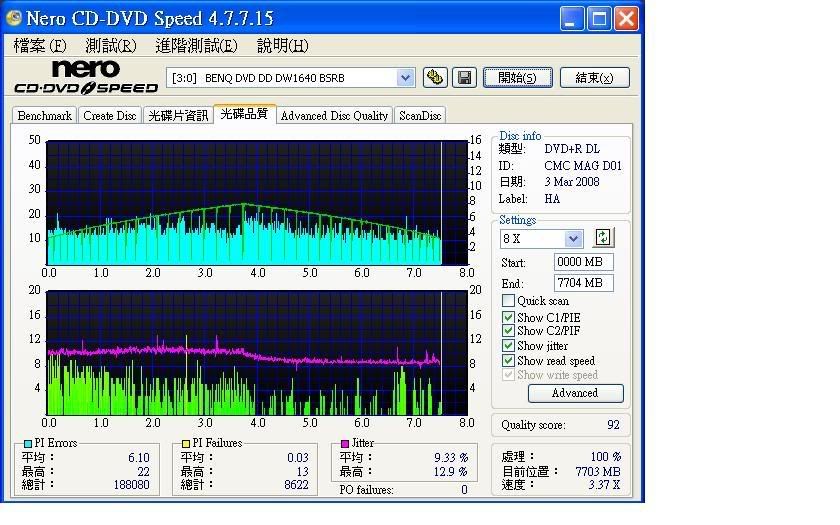Click the PI Errors average 6.10
Viewport: 840px width, 525px height.
click(x=139, y=458)
